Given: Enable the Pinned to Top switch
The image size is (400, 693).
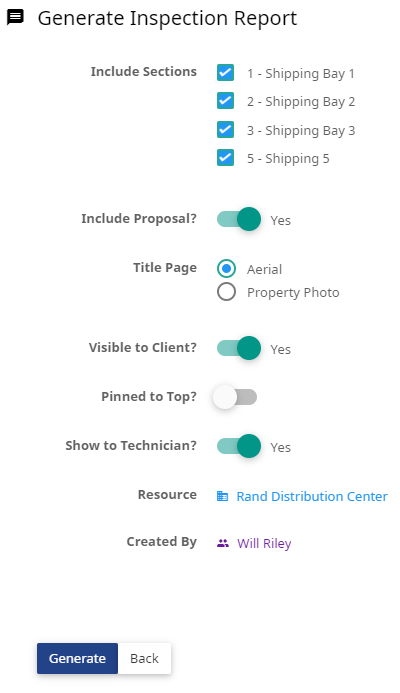Looking at the screenshot, I should click(x=235, y=397).
